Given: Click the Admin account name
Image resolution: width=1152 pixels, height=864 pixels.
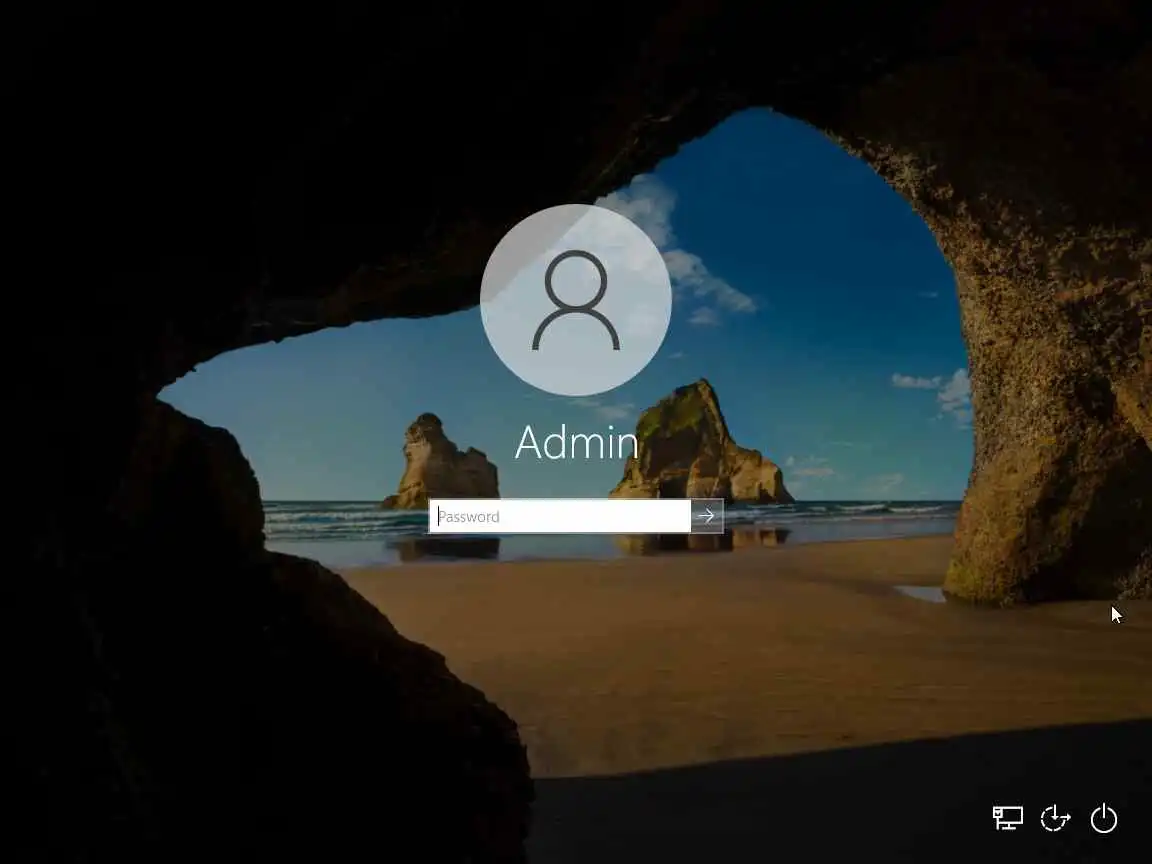Looking at the screenshot, I should (x=577, y=443).
